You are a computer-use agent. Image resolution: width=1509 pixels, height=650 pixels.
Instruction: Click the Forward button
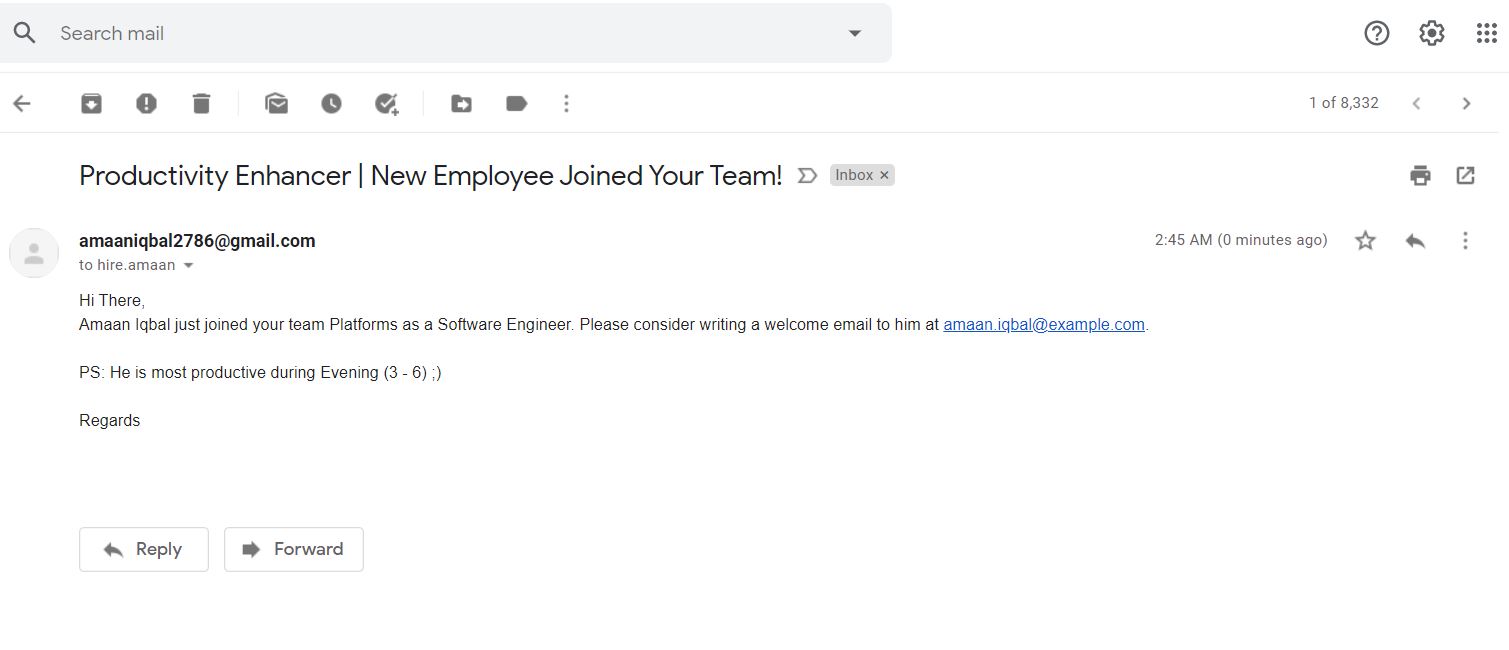coord(294,549)
